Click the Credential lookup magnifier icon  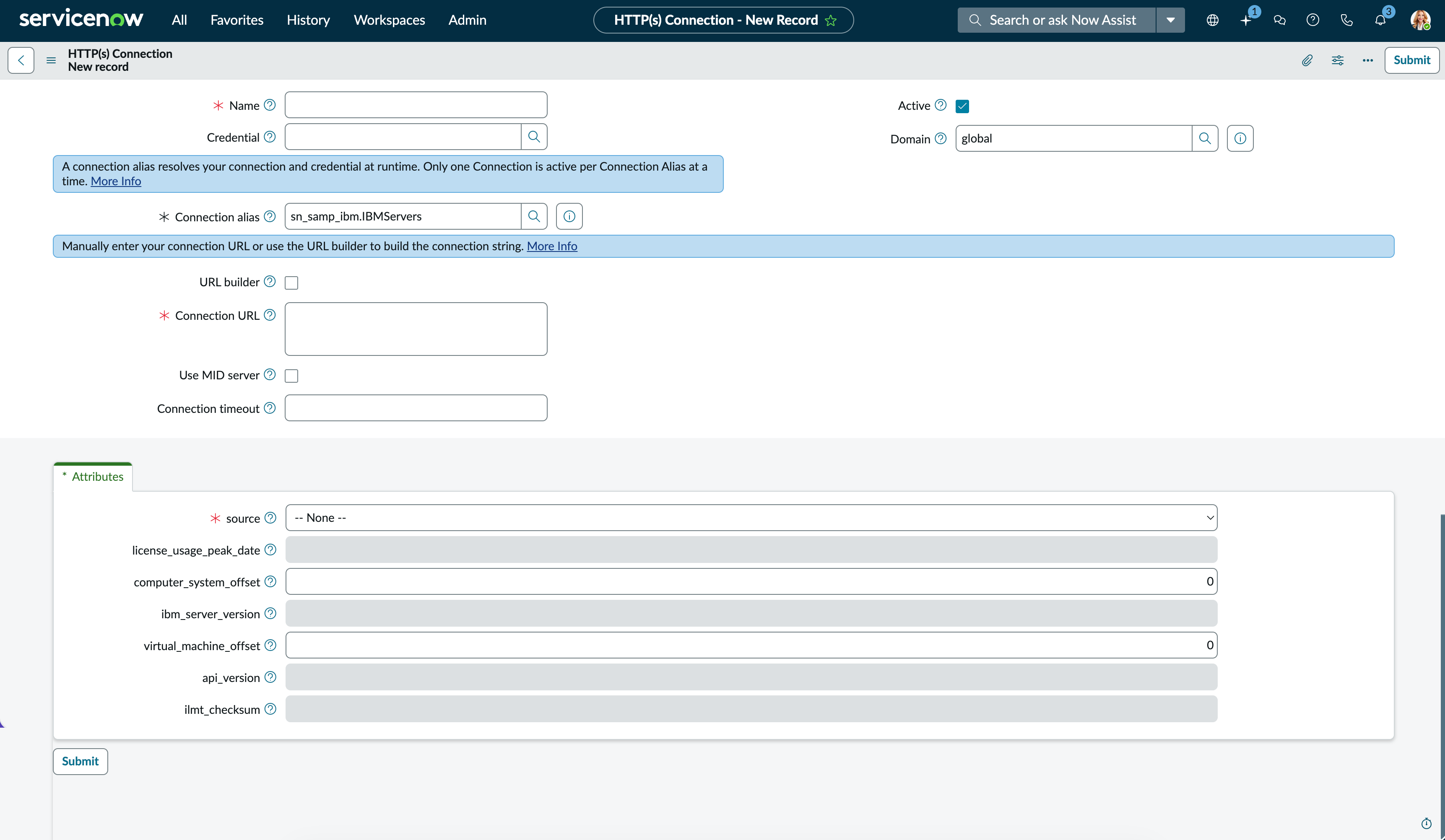[534, 137]
